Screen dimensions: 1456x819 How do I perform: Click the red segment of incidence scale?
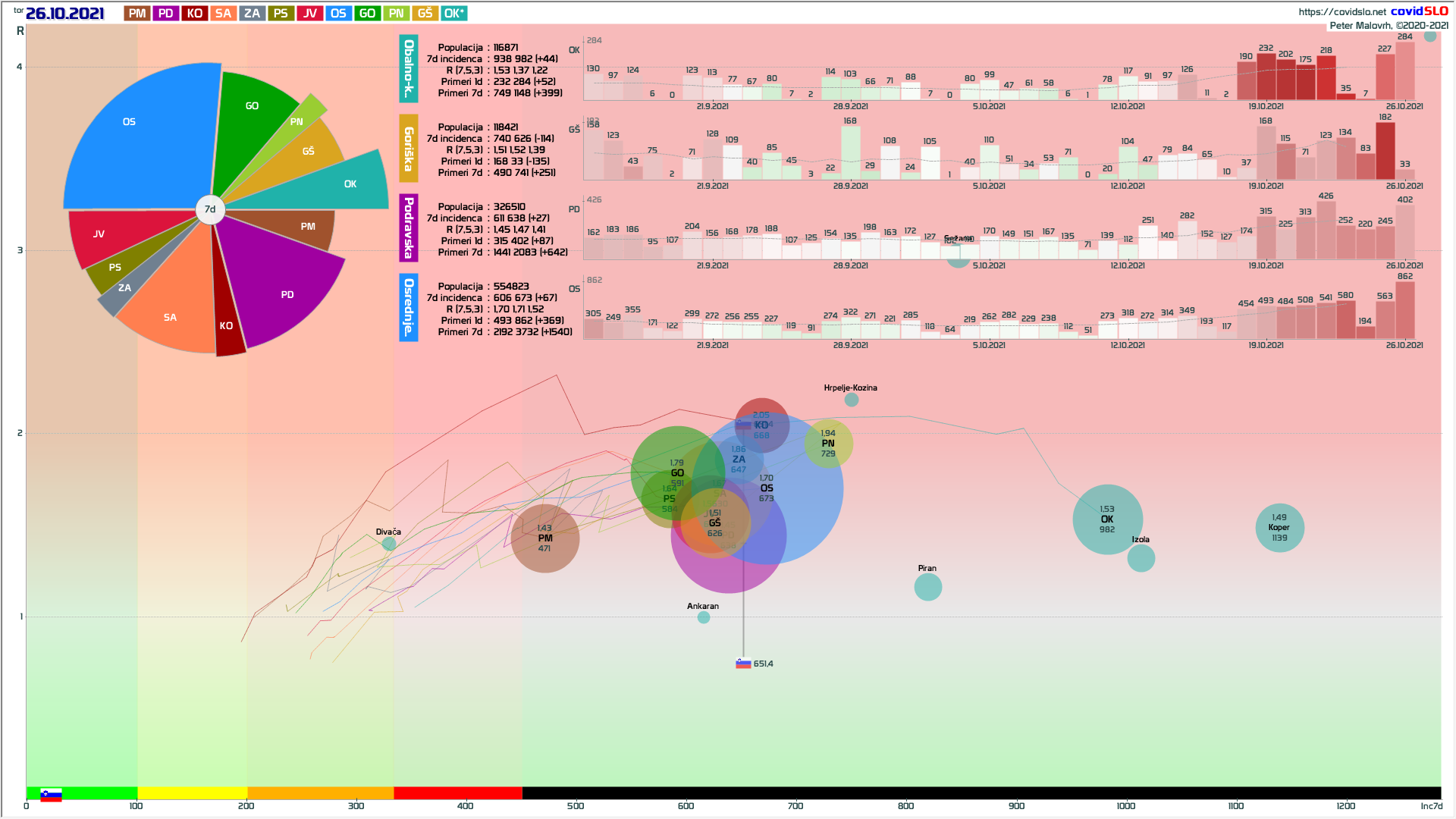pos(457,793)
